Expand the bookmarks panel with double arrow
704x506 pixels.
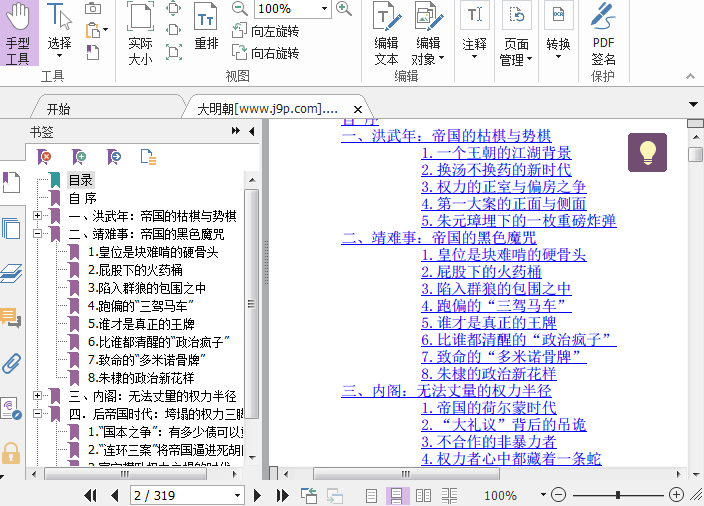pyautogui.click(x=236, y=131)
